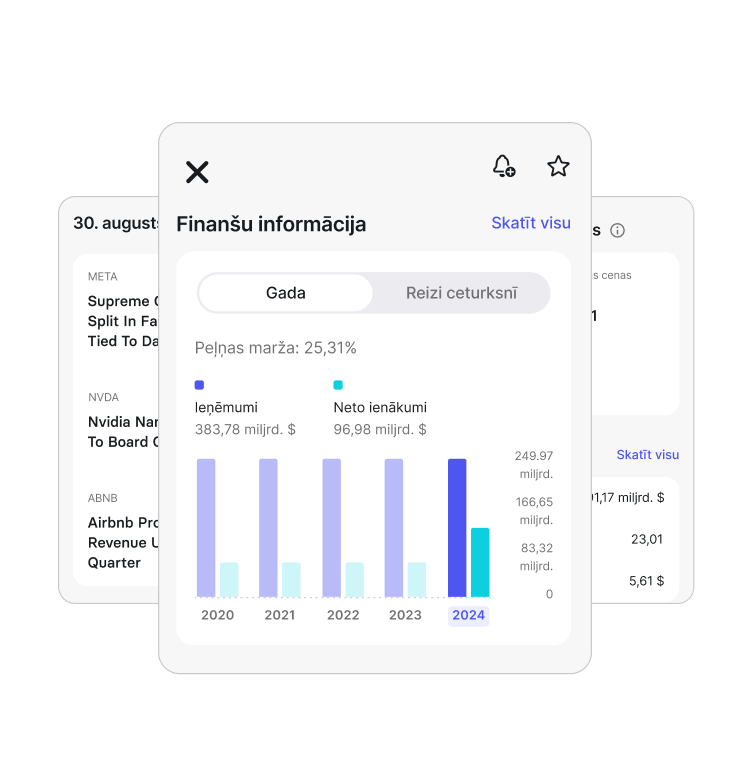Click the 2022 light purple revenue bar
750x776 pixels.
[x=332, y=528]
